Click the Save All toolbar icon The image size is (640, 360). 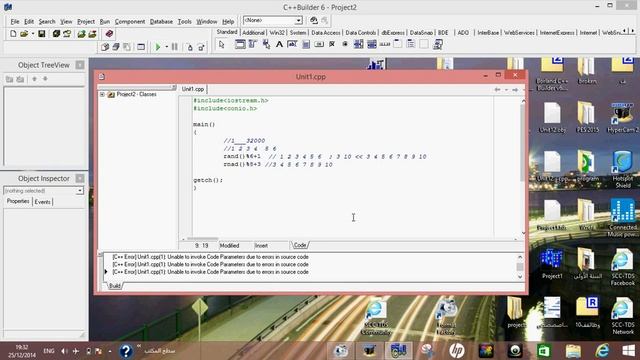pyautogui.click(x=56, y=34)
